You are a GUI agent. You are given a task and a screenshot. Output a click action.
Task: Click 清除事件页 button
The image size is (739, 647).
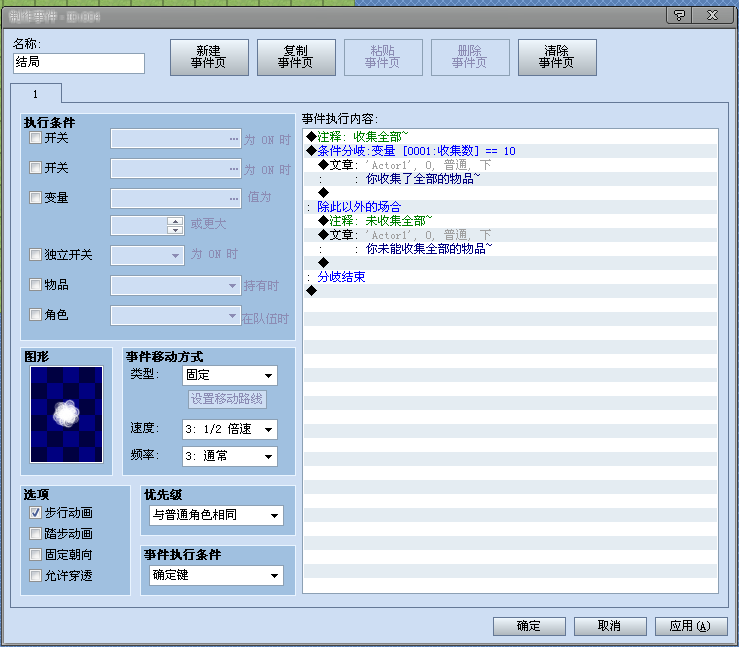coord(557,57)
